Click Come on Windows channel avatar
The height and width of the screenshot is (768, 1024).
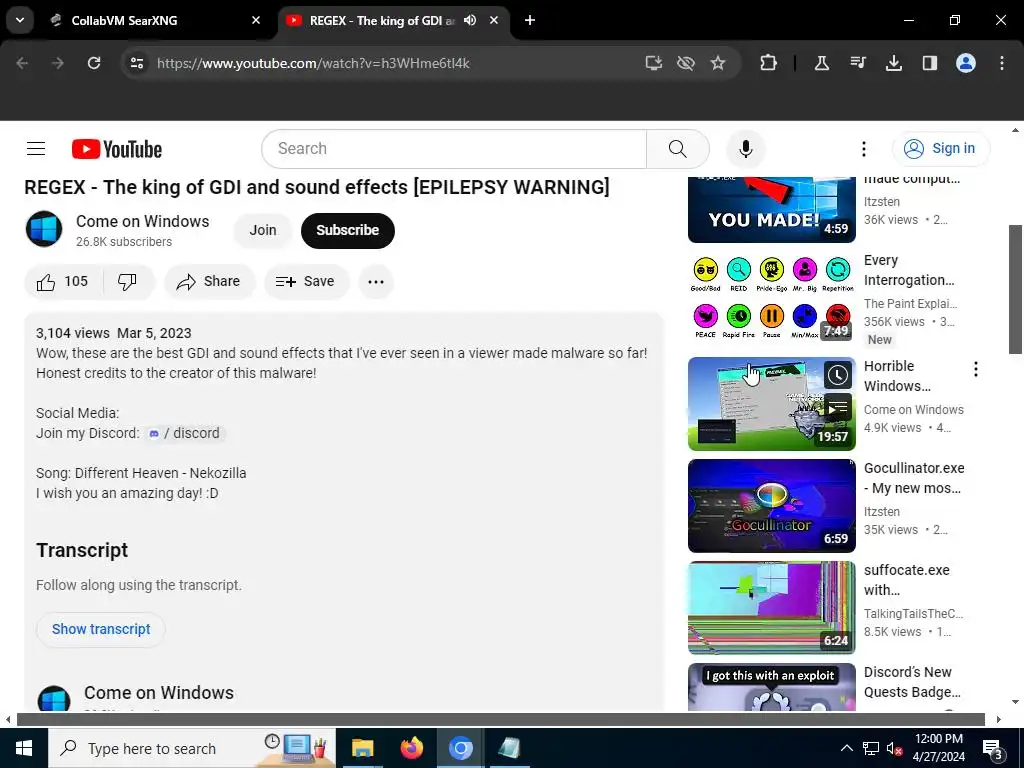coord(44,230)
